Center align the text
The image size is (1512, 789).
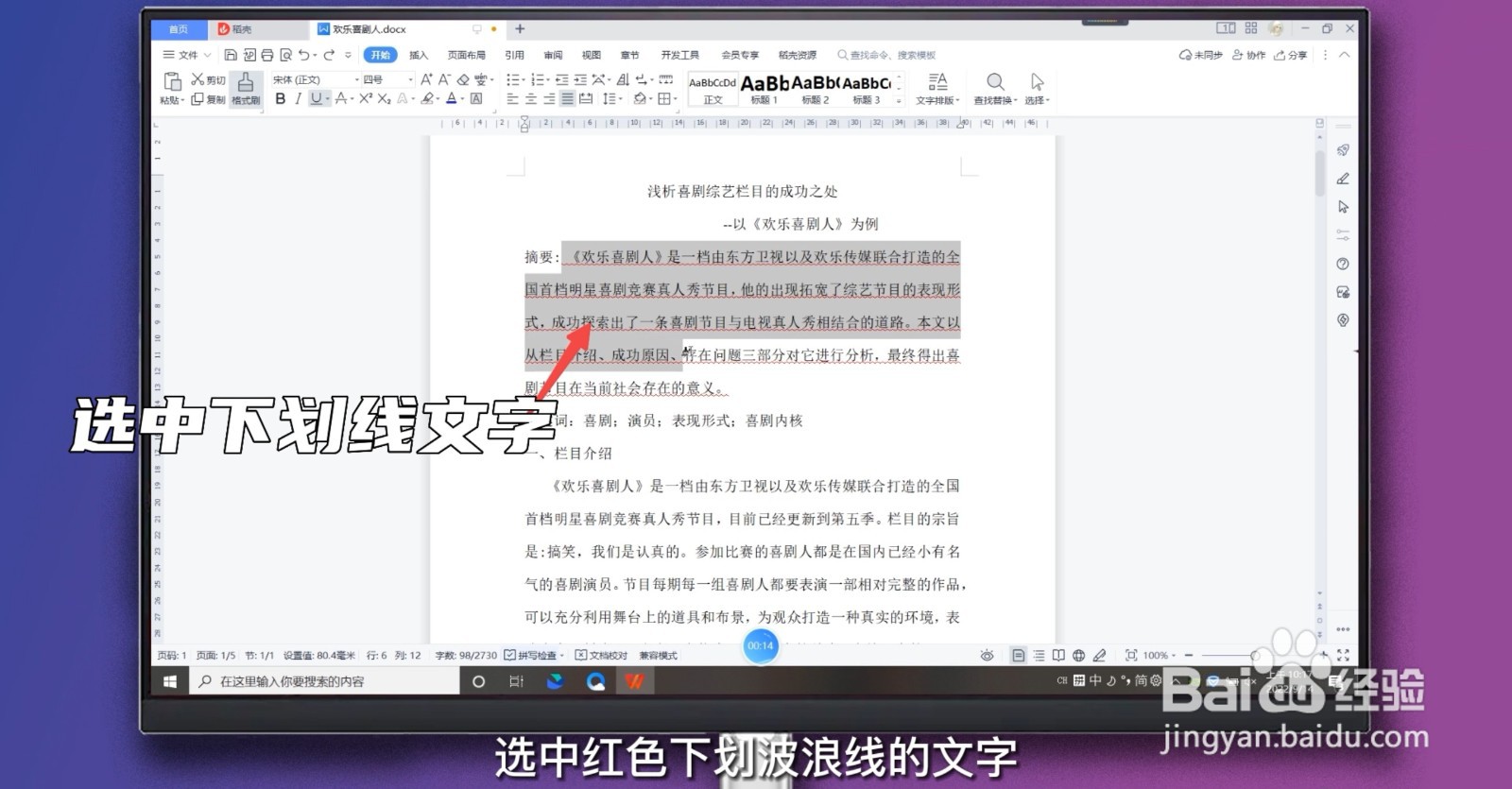click(530, 98)
